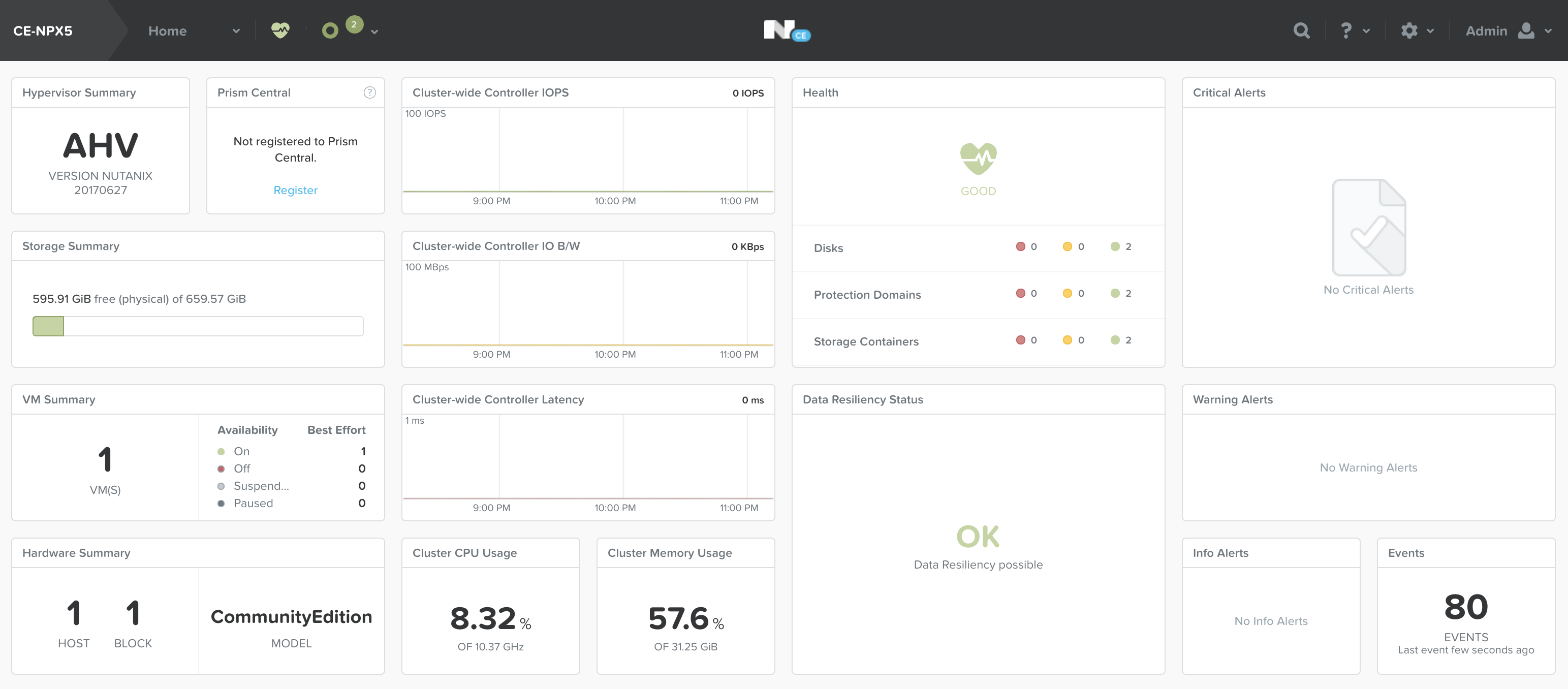Open the Home menu item
Screen dimensions: 1568x689
tap(167, 30)
